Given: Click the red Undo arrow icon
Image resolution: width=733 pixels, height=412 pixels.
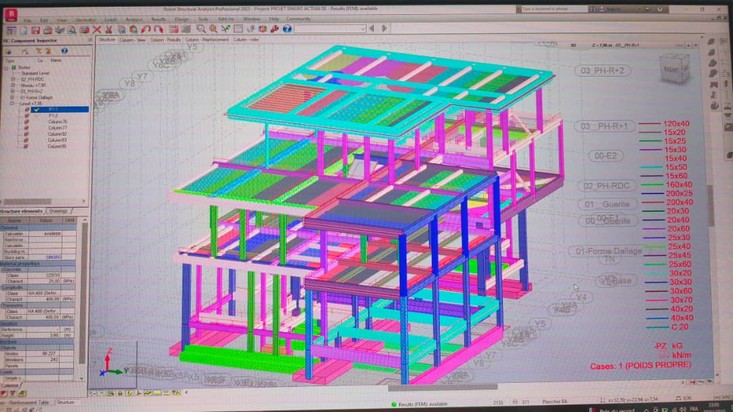Looking at the screenshot, I should [146, 29].
